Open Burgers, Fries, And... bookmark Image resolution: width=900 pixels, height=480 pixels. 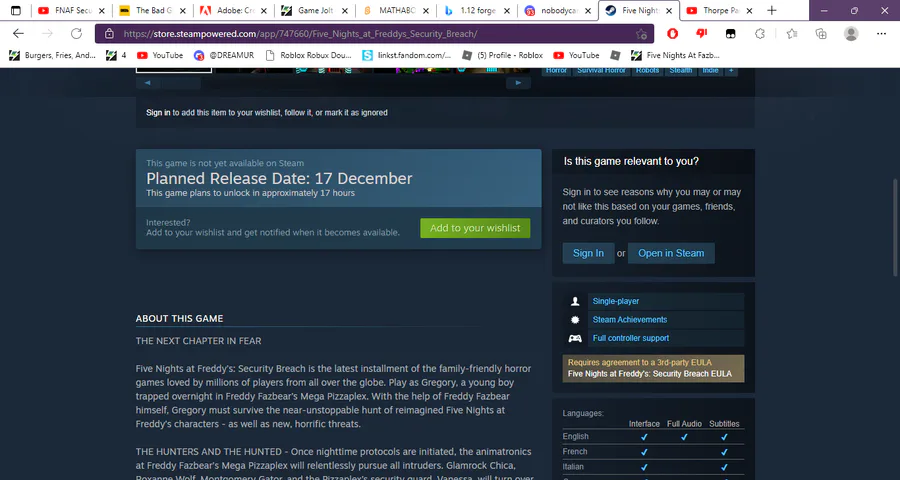click(52, 55)
